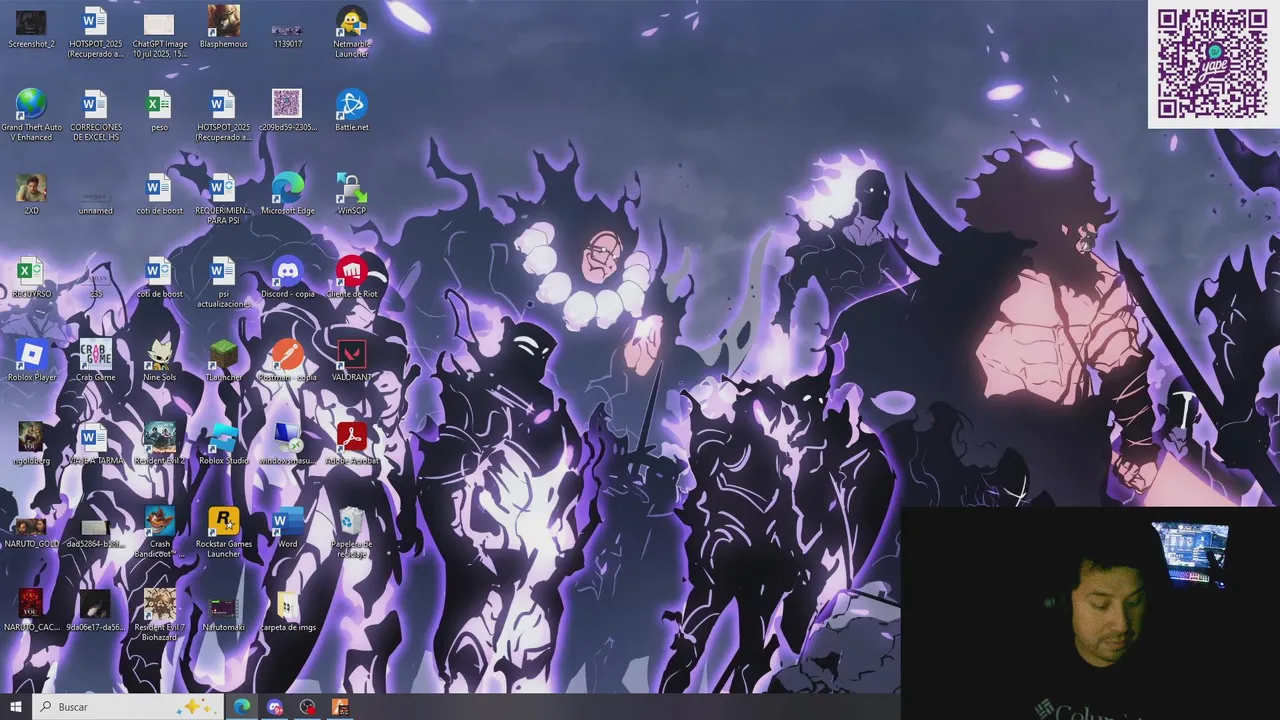
Task: Launch Microsoft Edge from the desktop shortcut
Action: (x=287, y=194)
